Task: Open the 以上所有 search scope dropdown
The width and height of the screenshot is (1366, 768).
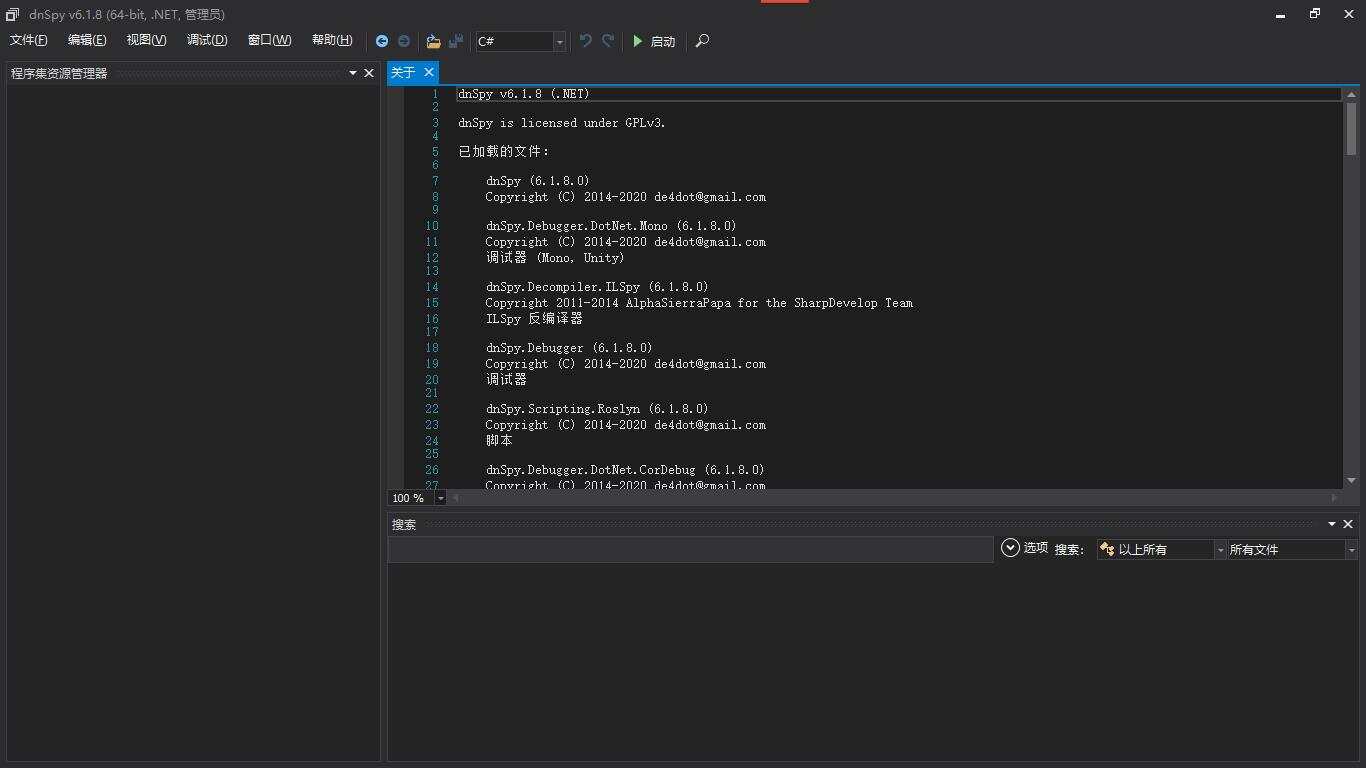Action: pyautogui.click(x=1219, y=549)
